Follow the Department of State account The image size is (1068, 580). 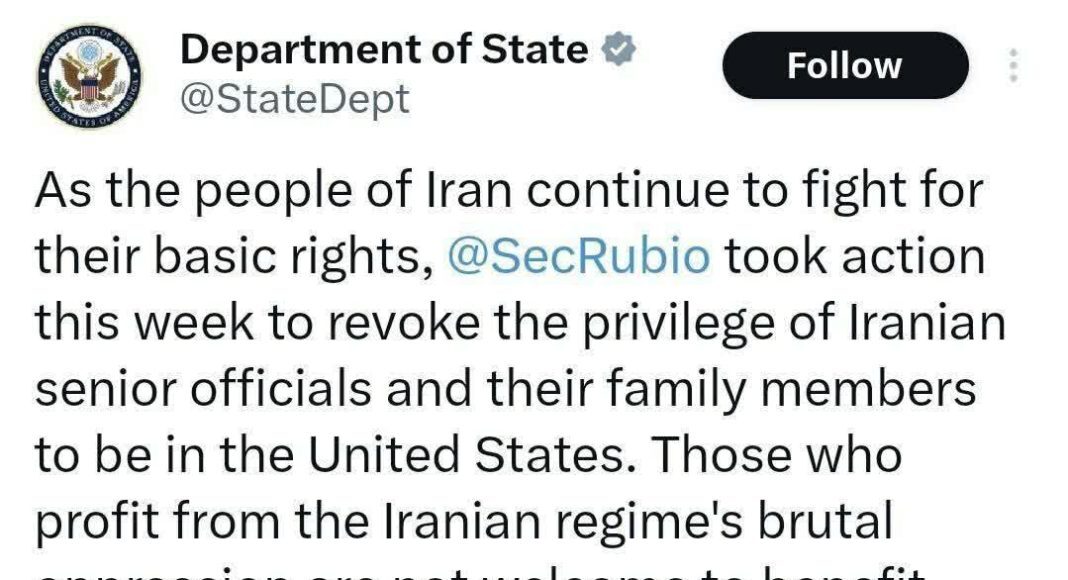pos(844,66)
